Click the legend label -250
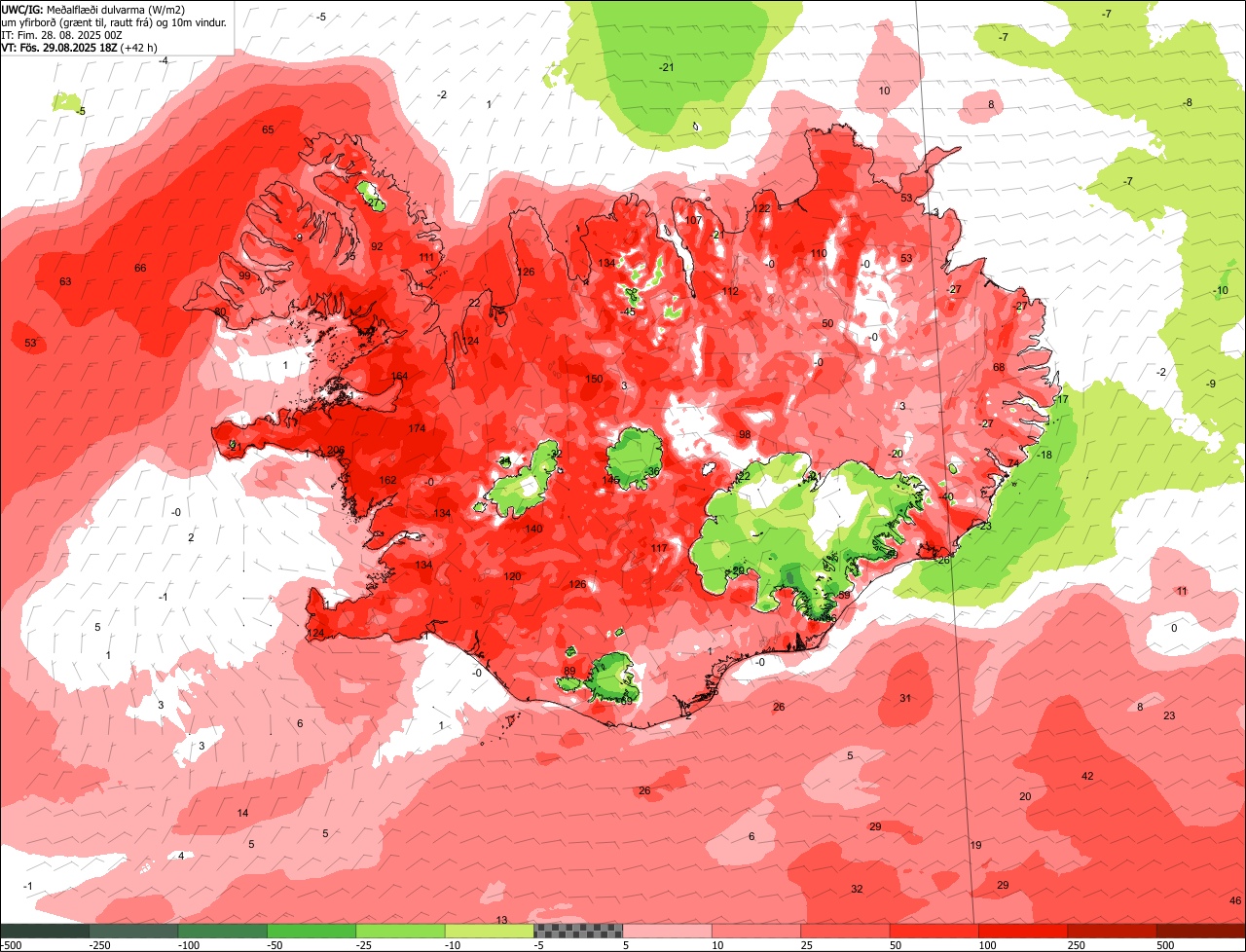Image resolution: width=1246 pixels, height=952 pixels. coord(98,945)
